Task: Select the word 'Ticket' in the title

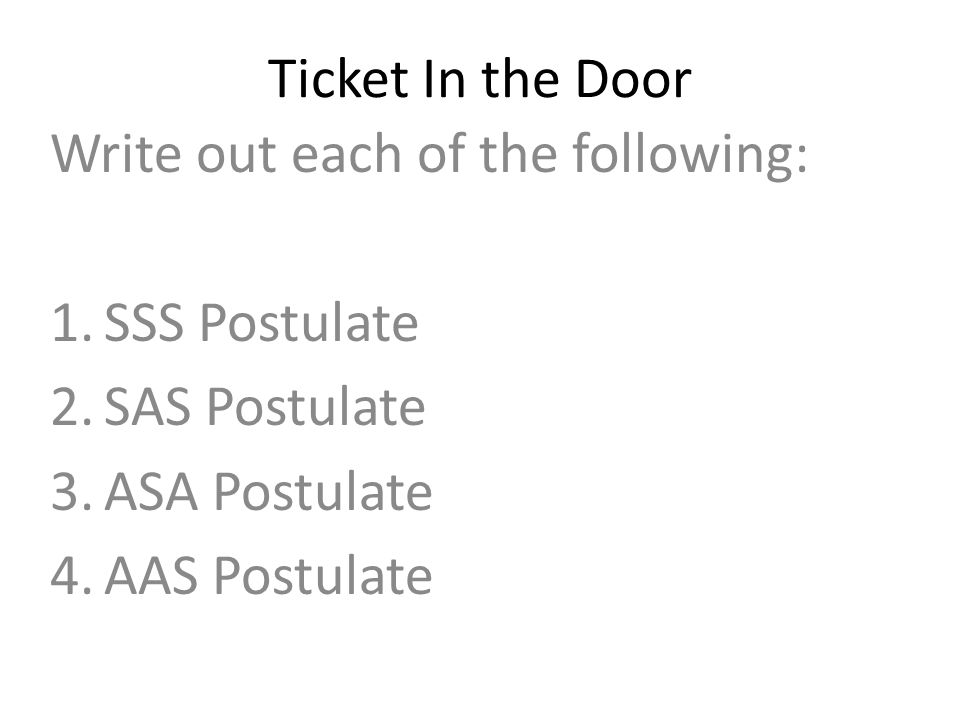Action: [x=339, y=78]
